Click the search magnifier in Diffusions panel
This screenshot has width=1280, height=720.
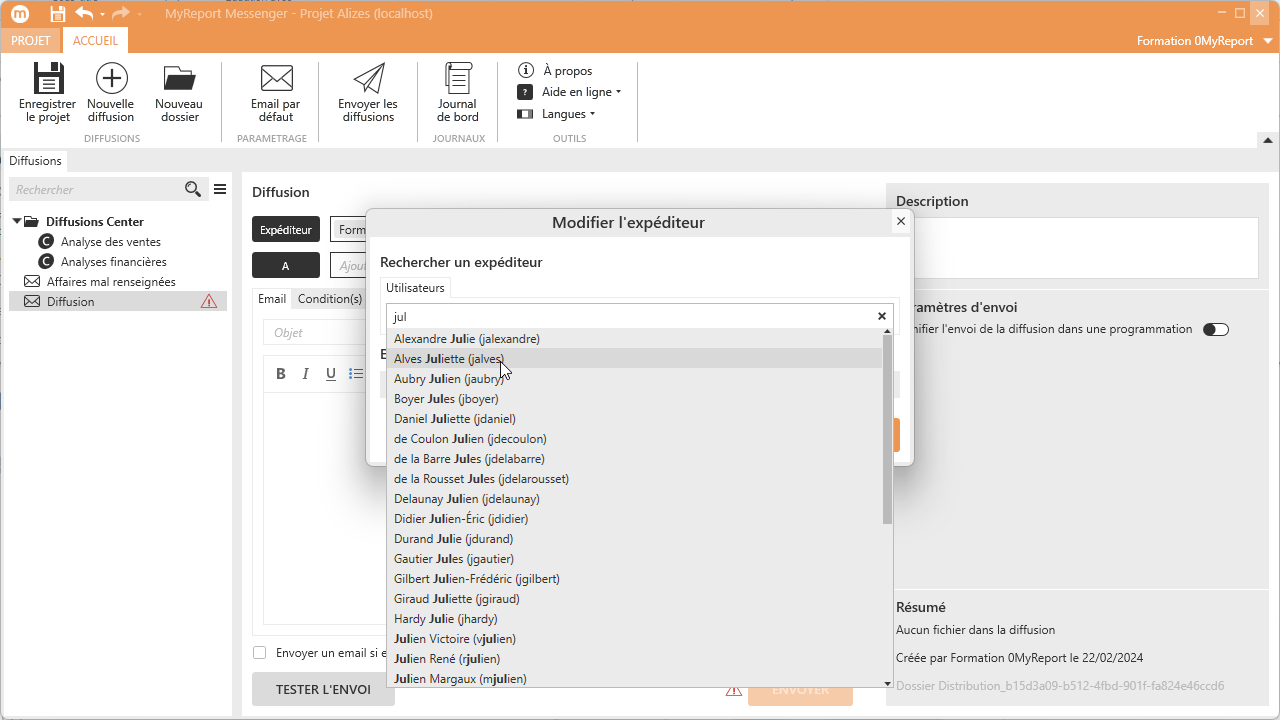click(193, 190)
